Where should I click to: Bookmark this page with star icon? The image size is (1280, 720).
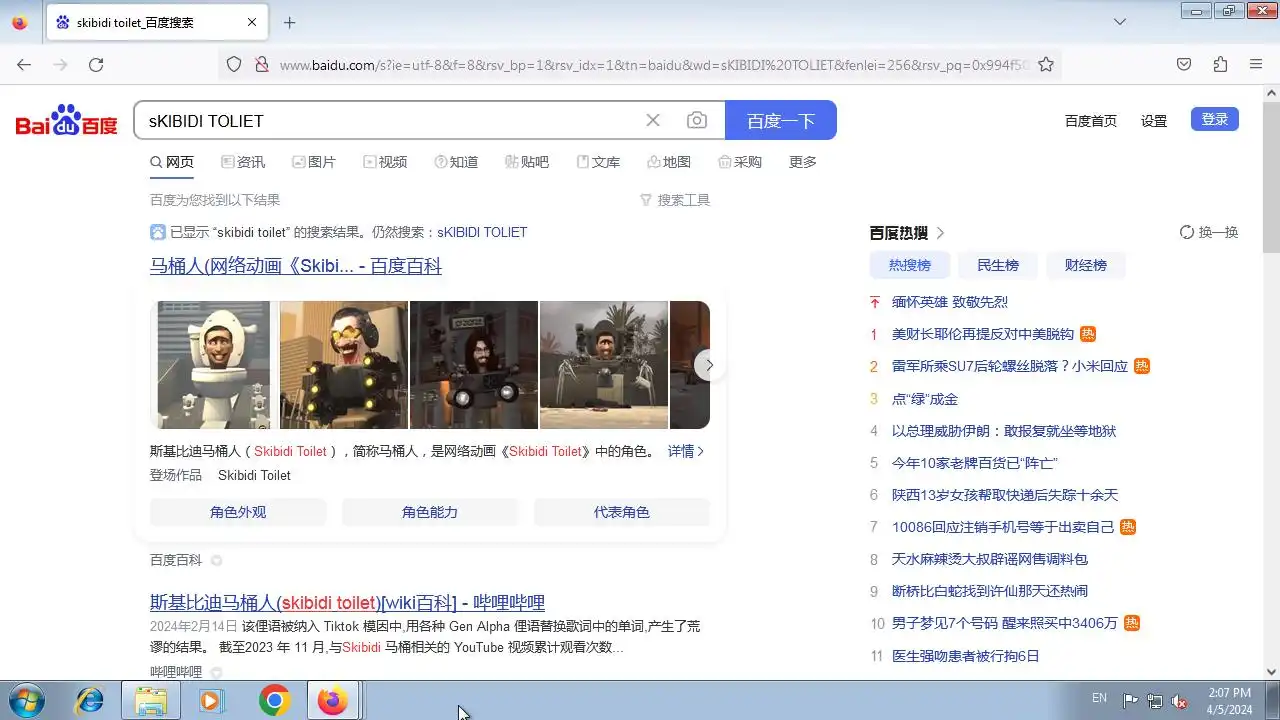(x=1046, y=64)
